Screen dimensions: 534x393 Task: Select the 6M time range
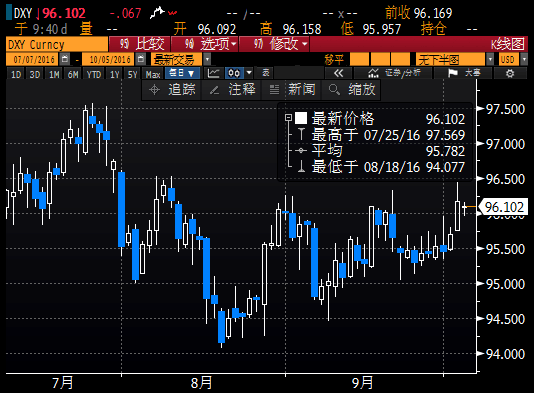[x=73, y=74]
